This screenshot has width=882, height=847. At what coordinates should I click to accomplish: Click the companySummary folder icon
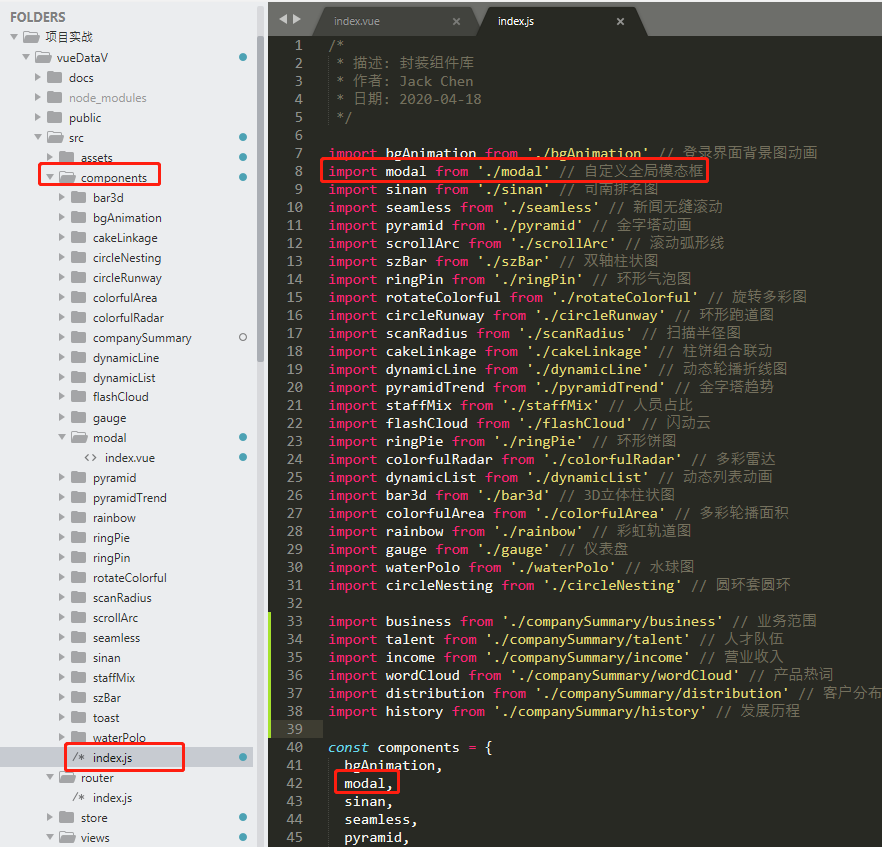[x=78, y=337]
